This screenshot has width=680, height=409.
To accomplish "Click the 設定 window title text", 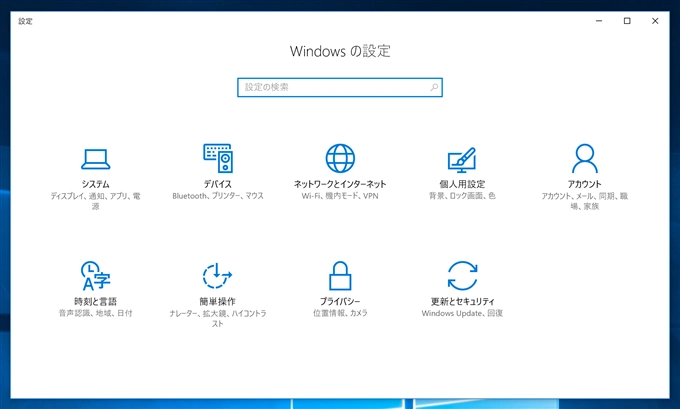I will (x=25, y=21).
